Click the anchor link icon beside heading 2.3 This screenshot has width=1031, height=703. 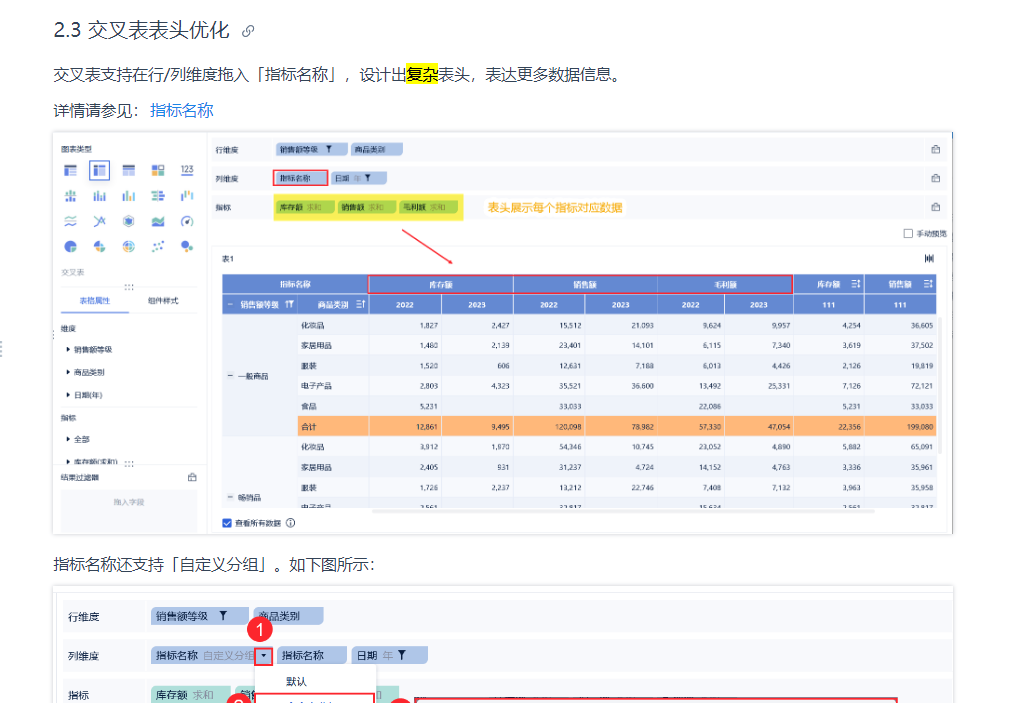click(248, 31)
